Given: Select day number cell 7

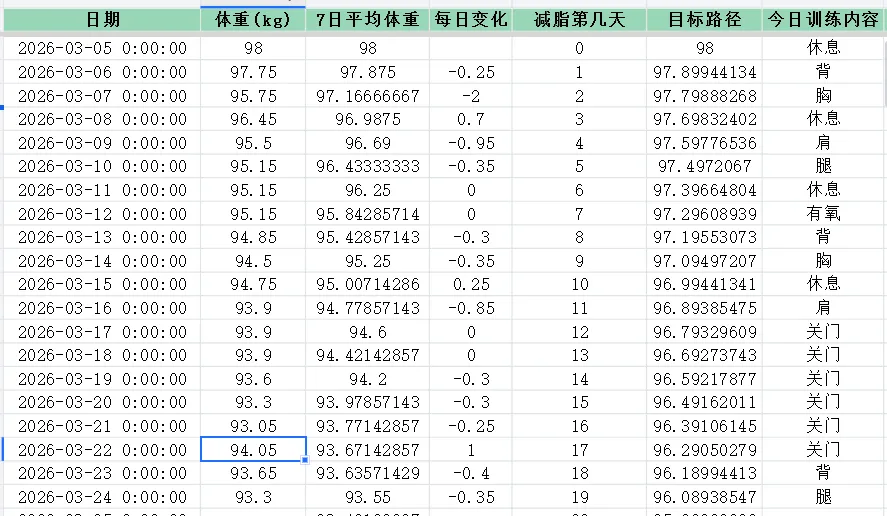Looking at the screenshot, I should pos(579,214).
